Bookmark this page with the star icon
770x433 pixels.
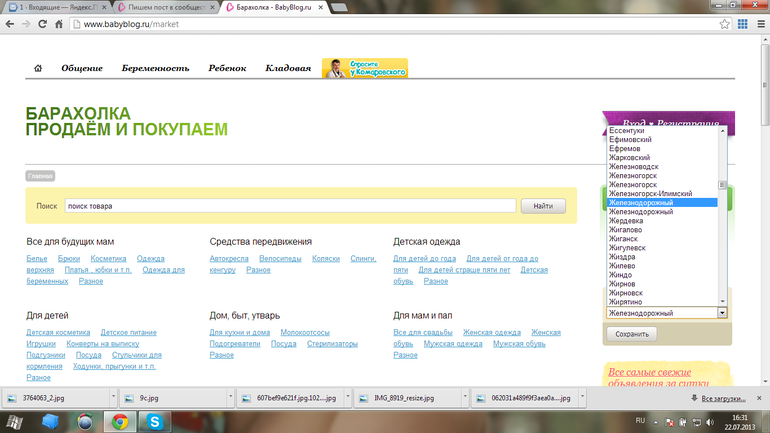[x=725, y=24]
